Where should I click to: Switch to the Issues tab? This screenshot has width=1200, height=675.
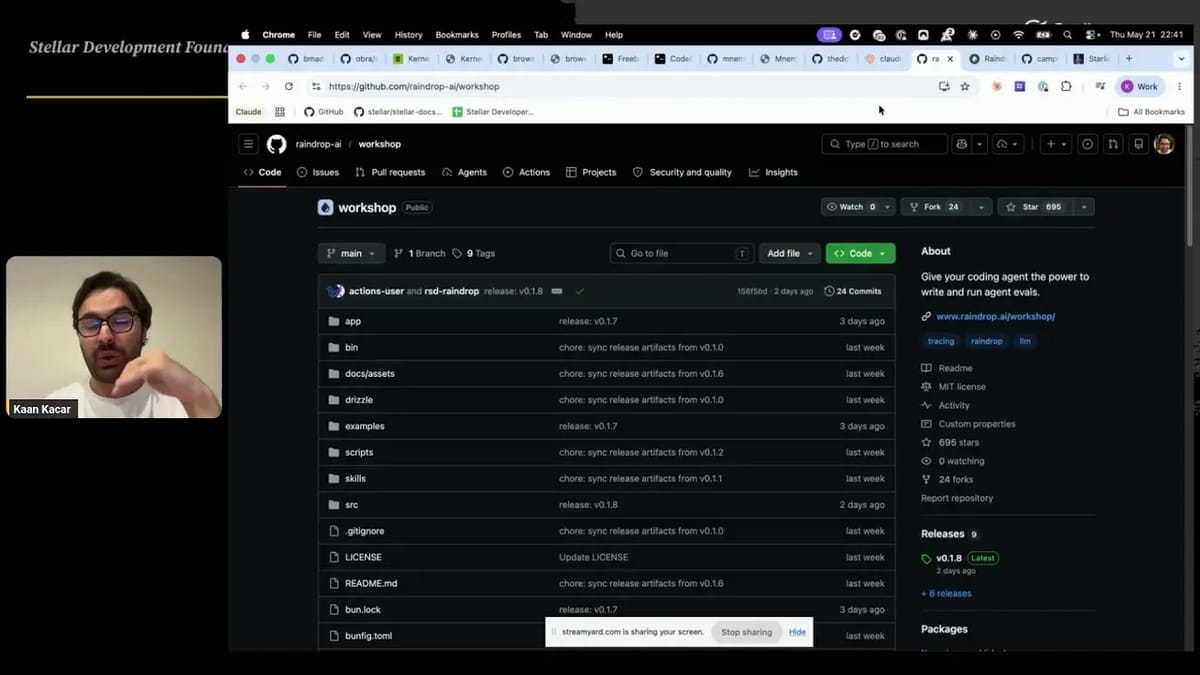click(x=318, y=172)
